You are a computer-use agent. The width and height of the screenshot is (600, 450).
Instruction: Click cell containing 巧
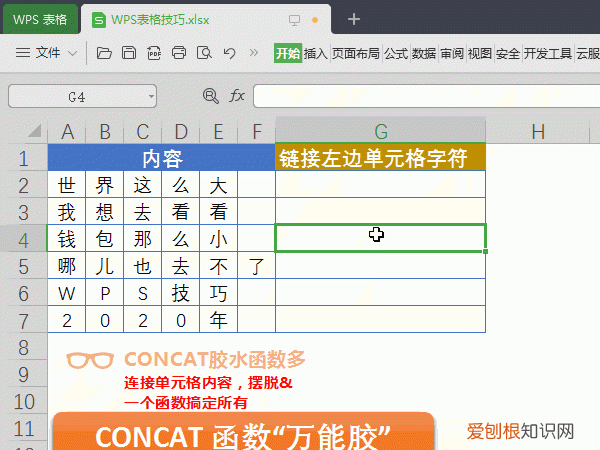[218, 293]
